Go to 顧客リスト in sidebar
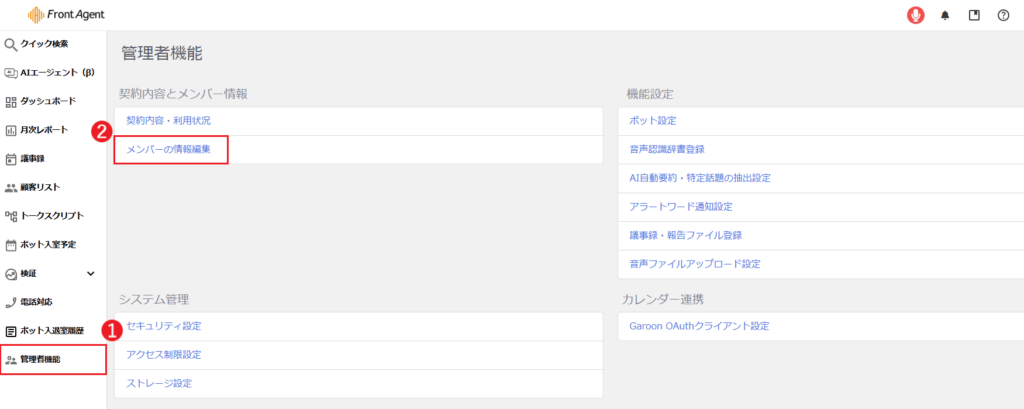Screen dimensions: 1024x409 coord(43,187)
